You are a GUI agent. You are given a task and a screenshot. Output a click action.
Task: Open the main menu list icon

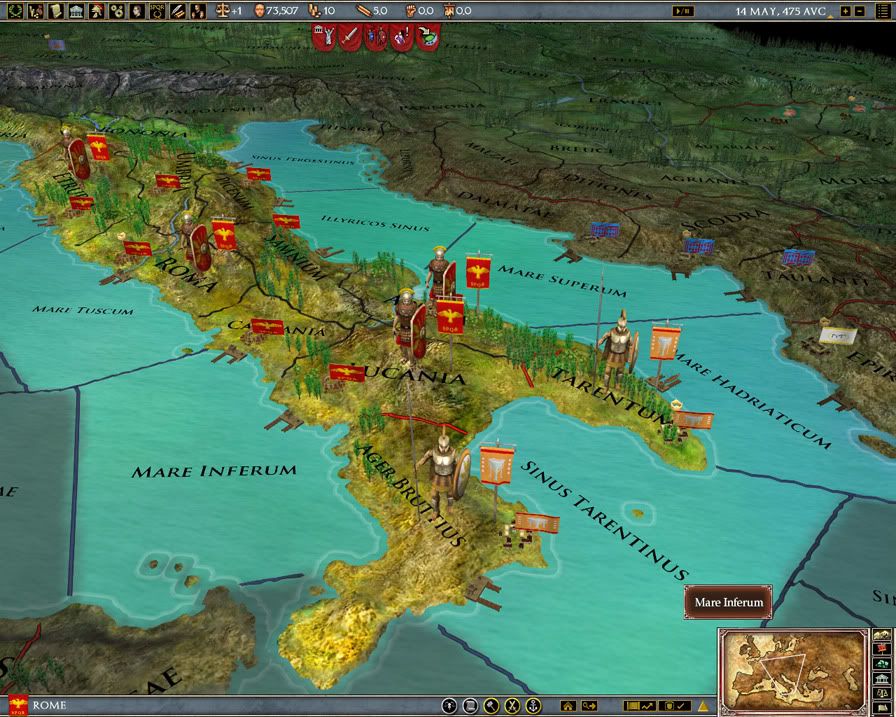tap(883, 10)
